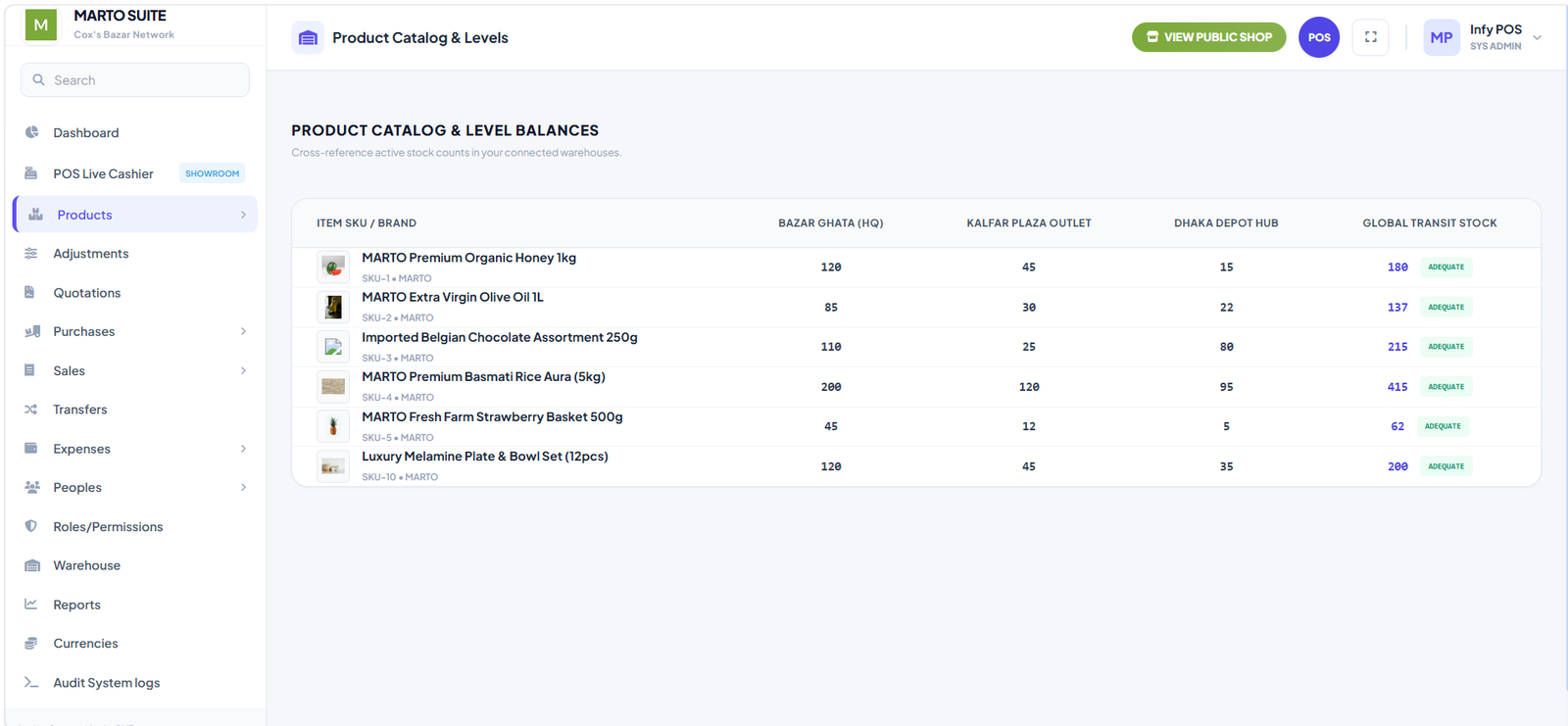
Task: Click the Warehouse building icon in sidebar
Action: pos(32,565)
